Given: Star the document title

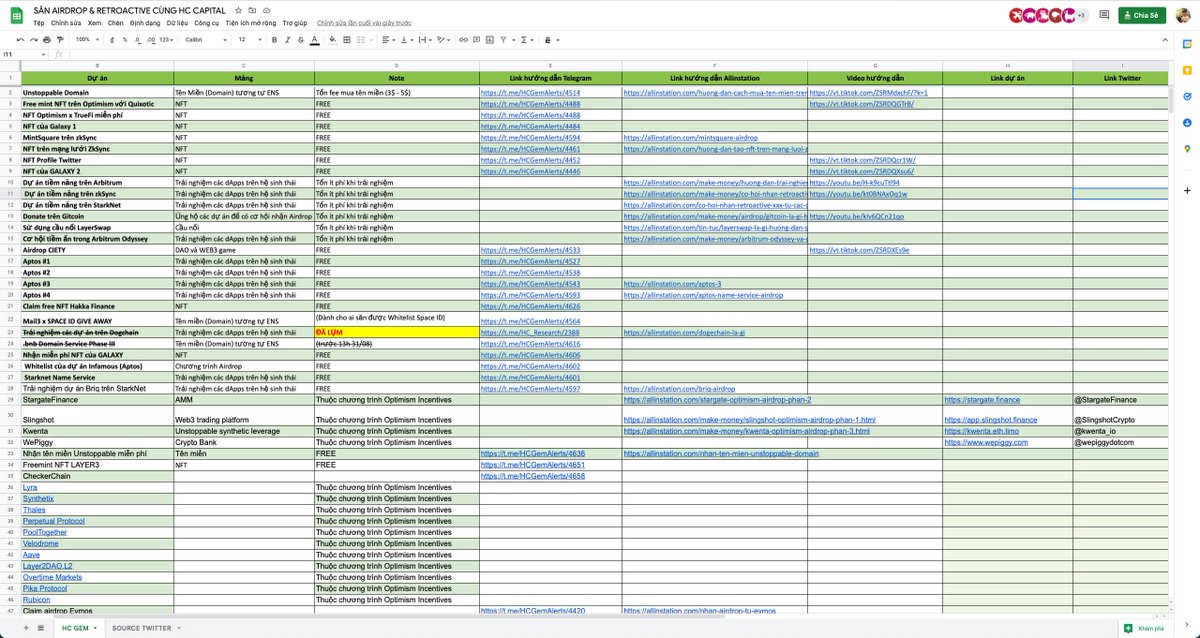Looking at the screenshot, I should pos(238,9).
